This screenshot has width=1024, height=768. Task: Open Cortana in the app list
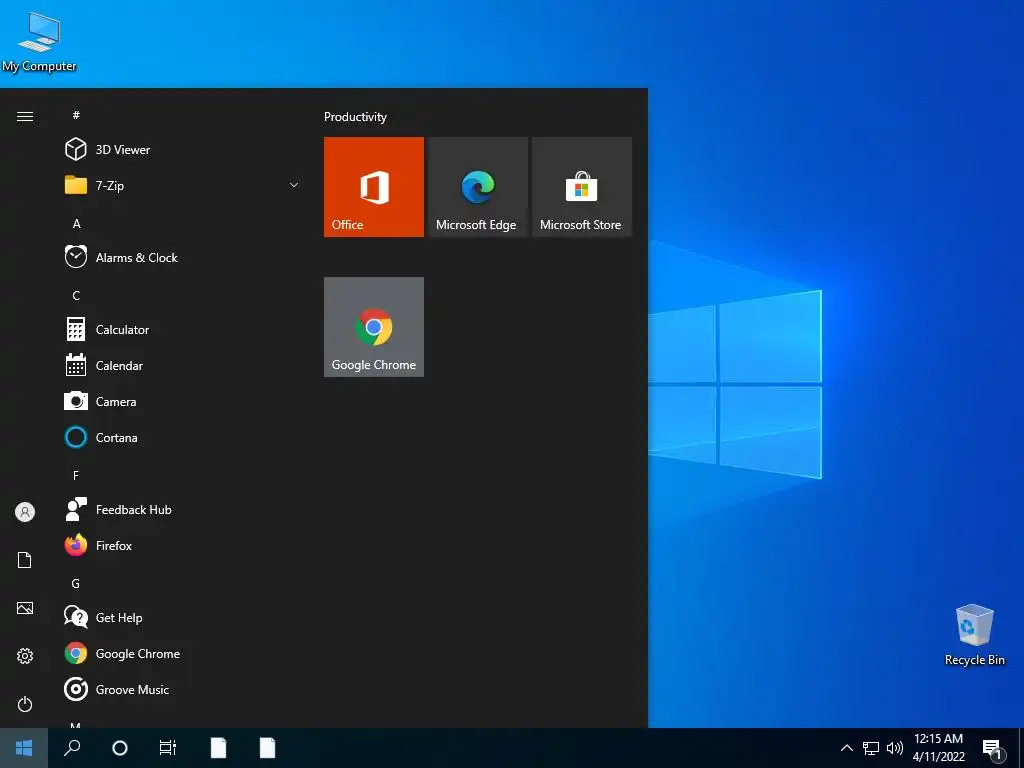(x=183, y=438)
